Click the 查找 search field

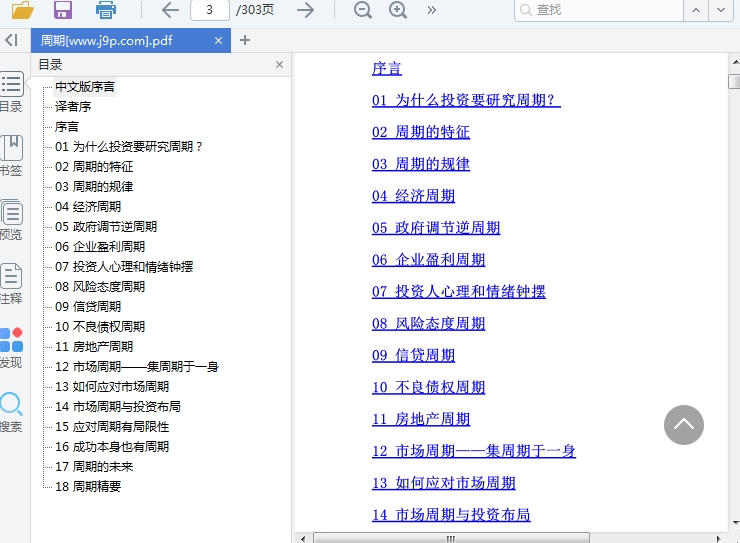598,10
